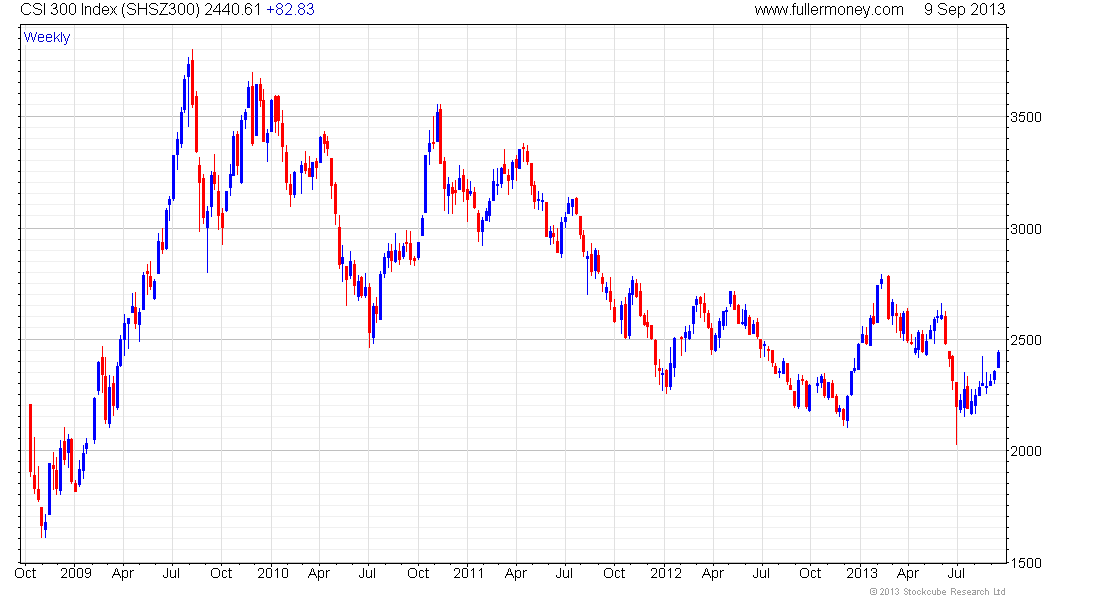Click the 'Weekly' interval label
1100x600 pixels.
pyautogui.click(x=47, y=37)
